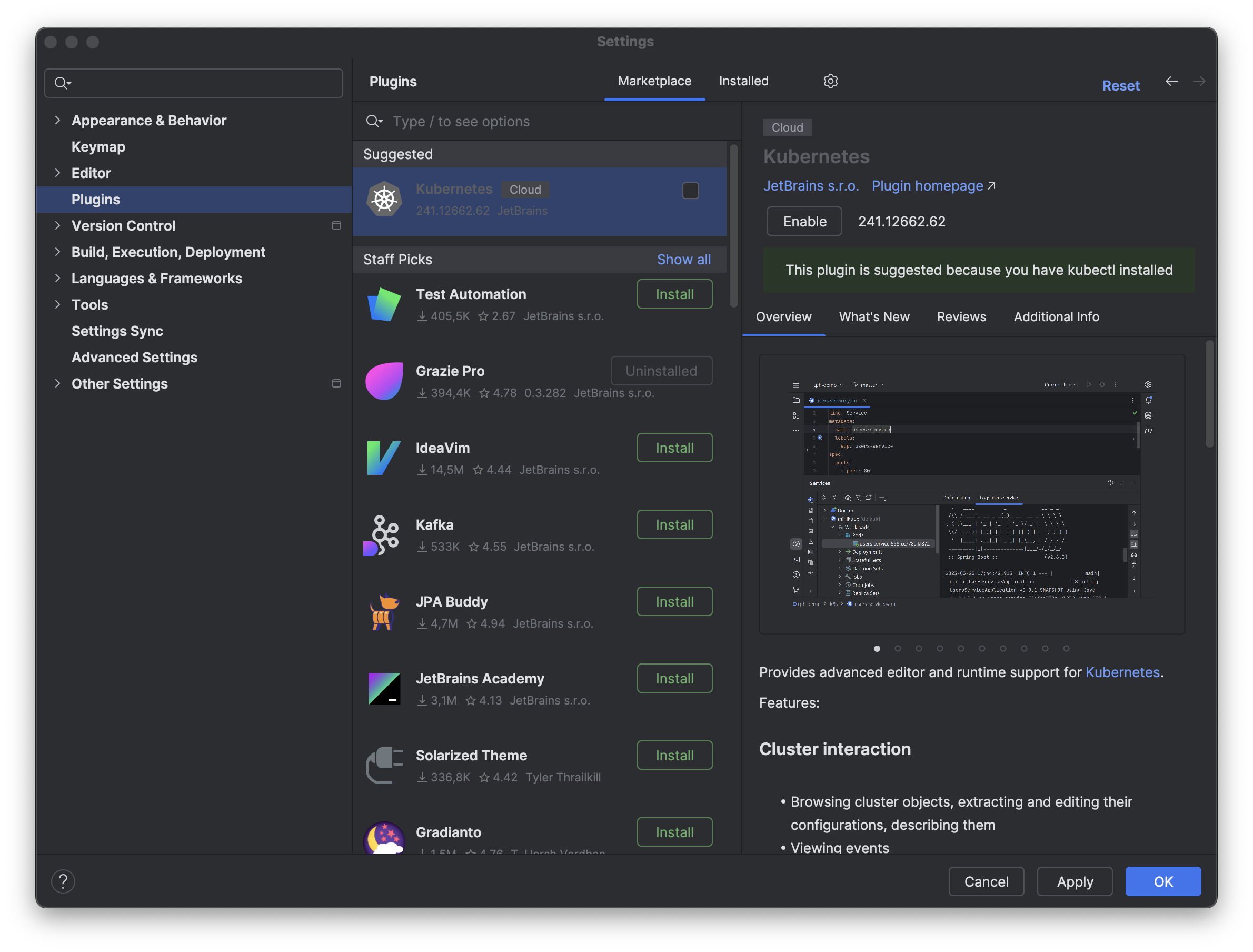Click the Solarized Theme plug icon
This screenshot has height=952, width=1253.
(x=384, y=766)
